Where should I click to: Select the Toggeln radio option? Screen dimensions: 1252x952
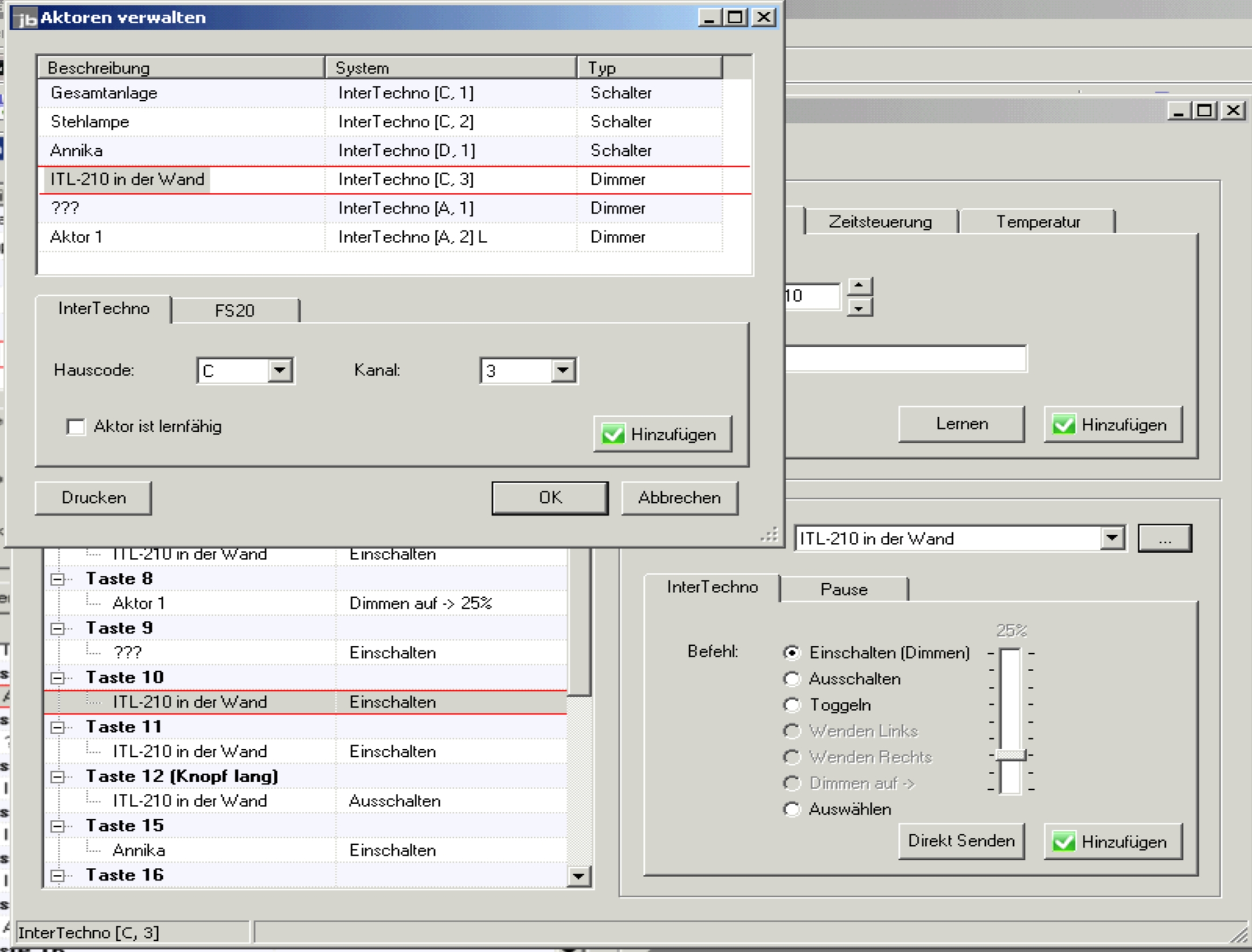791,705
